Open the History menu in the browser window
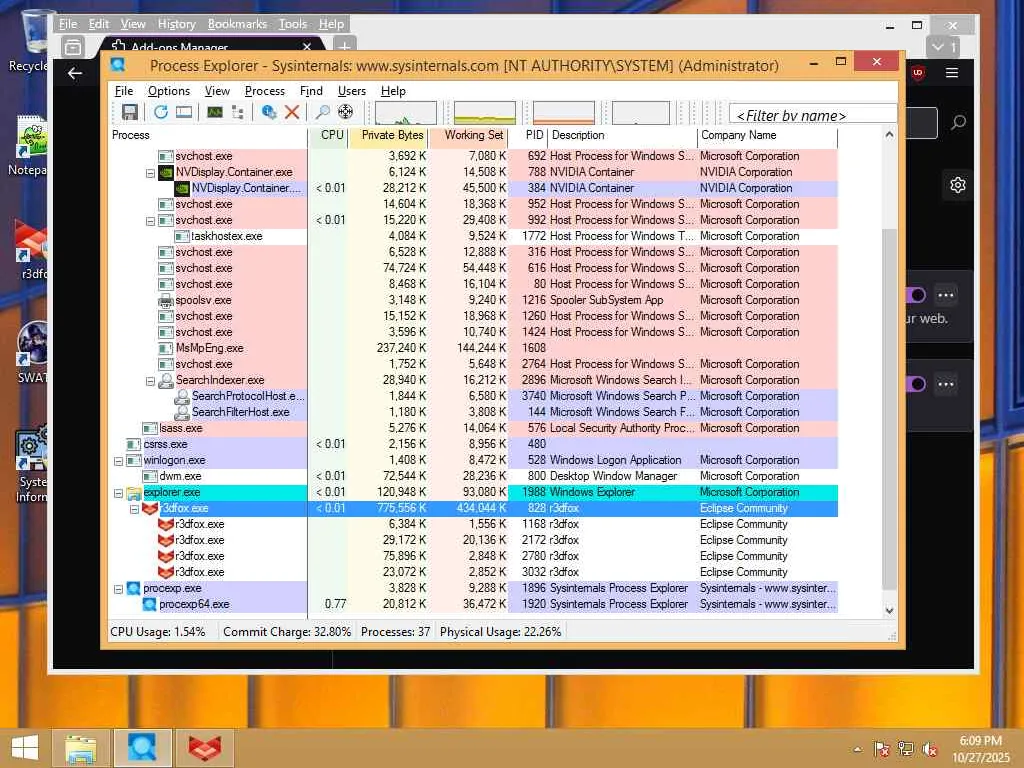Image resolution: width=1024 pixels, height=768 pixels. (x=176, y=24)
